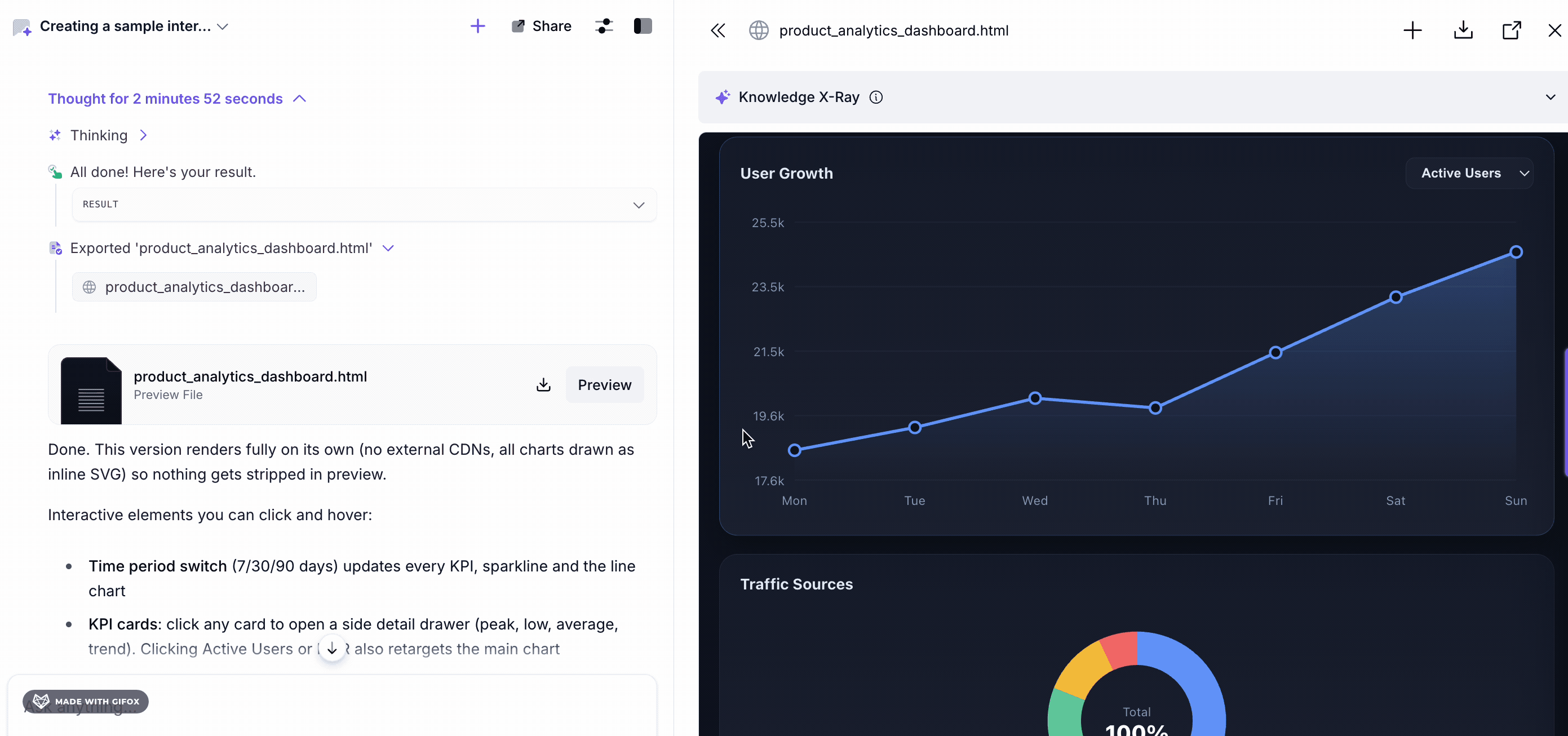Viewport: 1568px width, 736px height.
Task: Click the product_analytics_dashboard file chip
Action: click(194, 287)
